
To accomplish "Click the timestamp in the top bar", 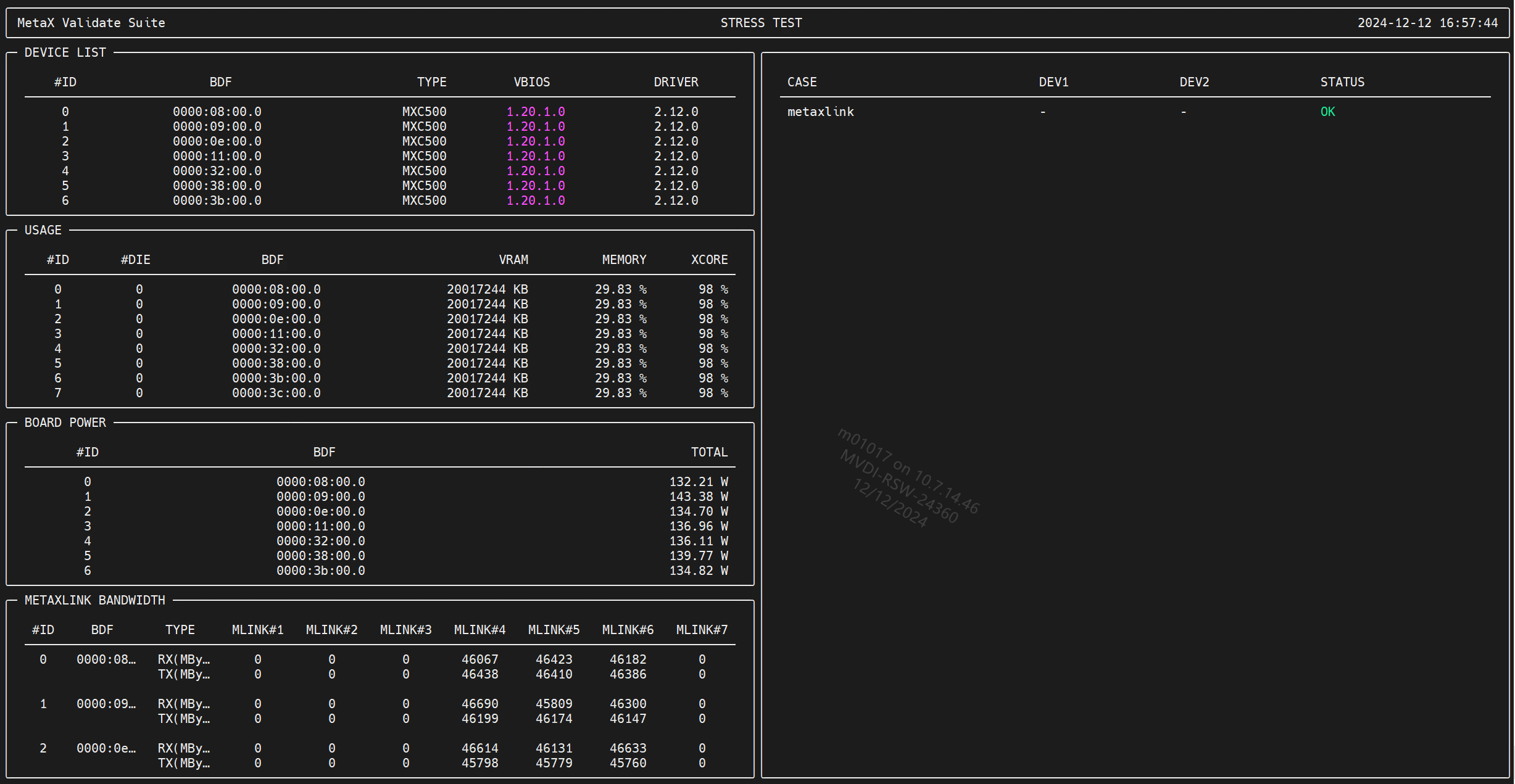I will click(1427, 23).
